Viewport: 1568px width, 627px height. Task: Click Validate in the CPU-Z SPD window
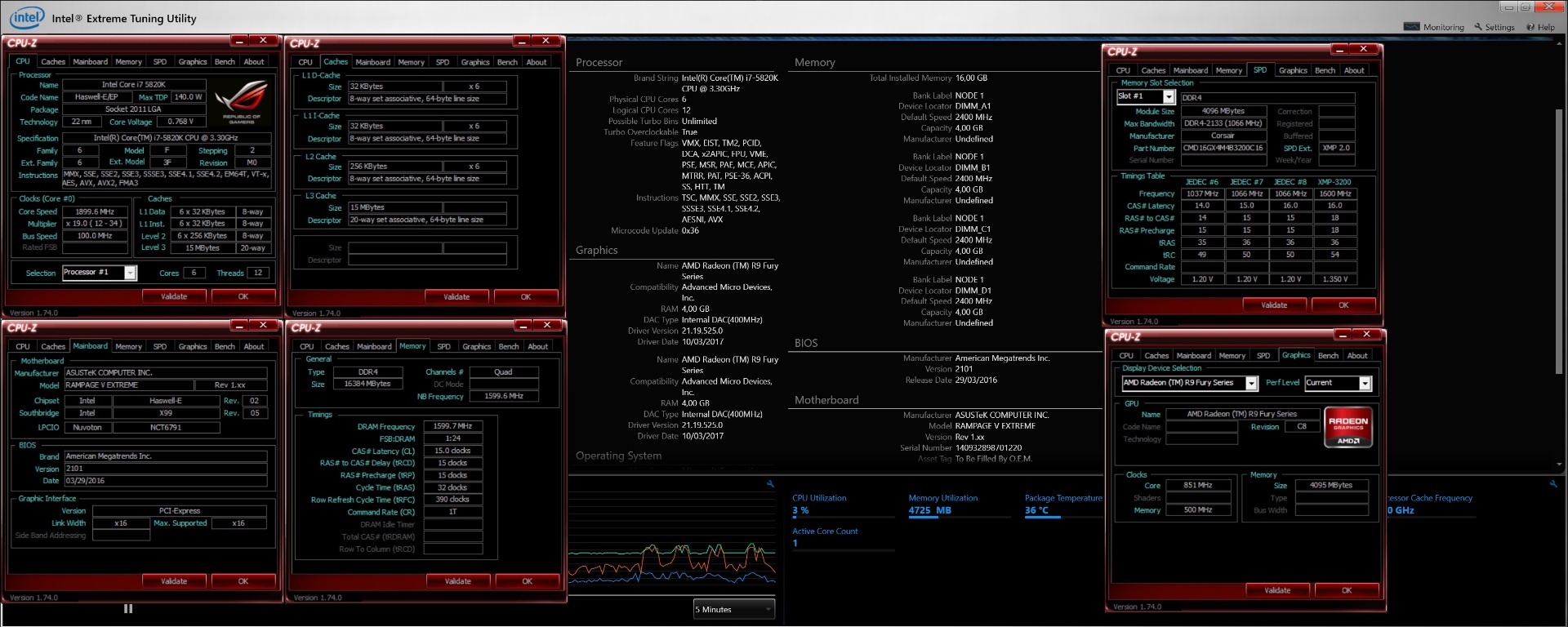pyautogui.click(x=1274, y=305)
